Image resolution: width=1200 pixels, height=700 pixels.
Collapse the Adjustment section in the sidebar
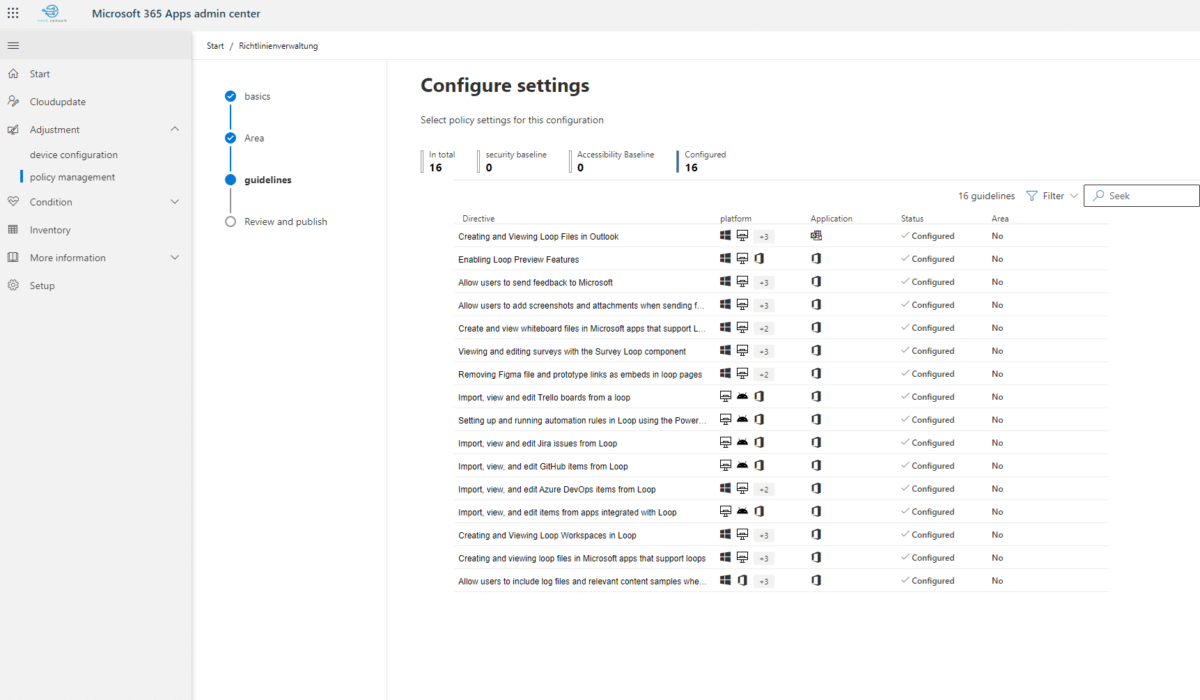coord(175,129)
